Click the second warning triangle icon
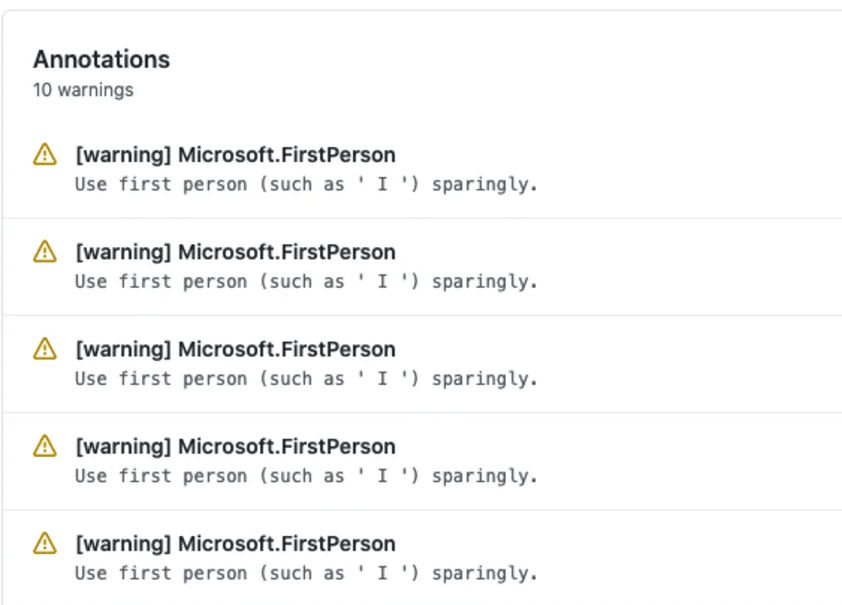Viewport: 842px width, 605px height. [x=44, y=252]
